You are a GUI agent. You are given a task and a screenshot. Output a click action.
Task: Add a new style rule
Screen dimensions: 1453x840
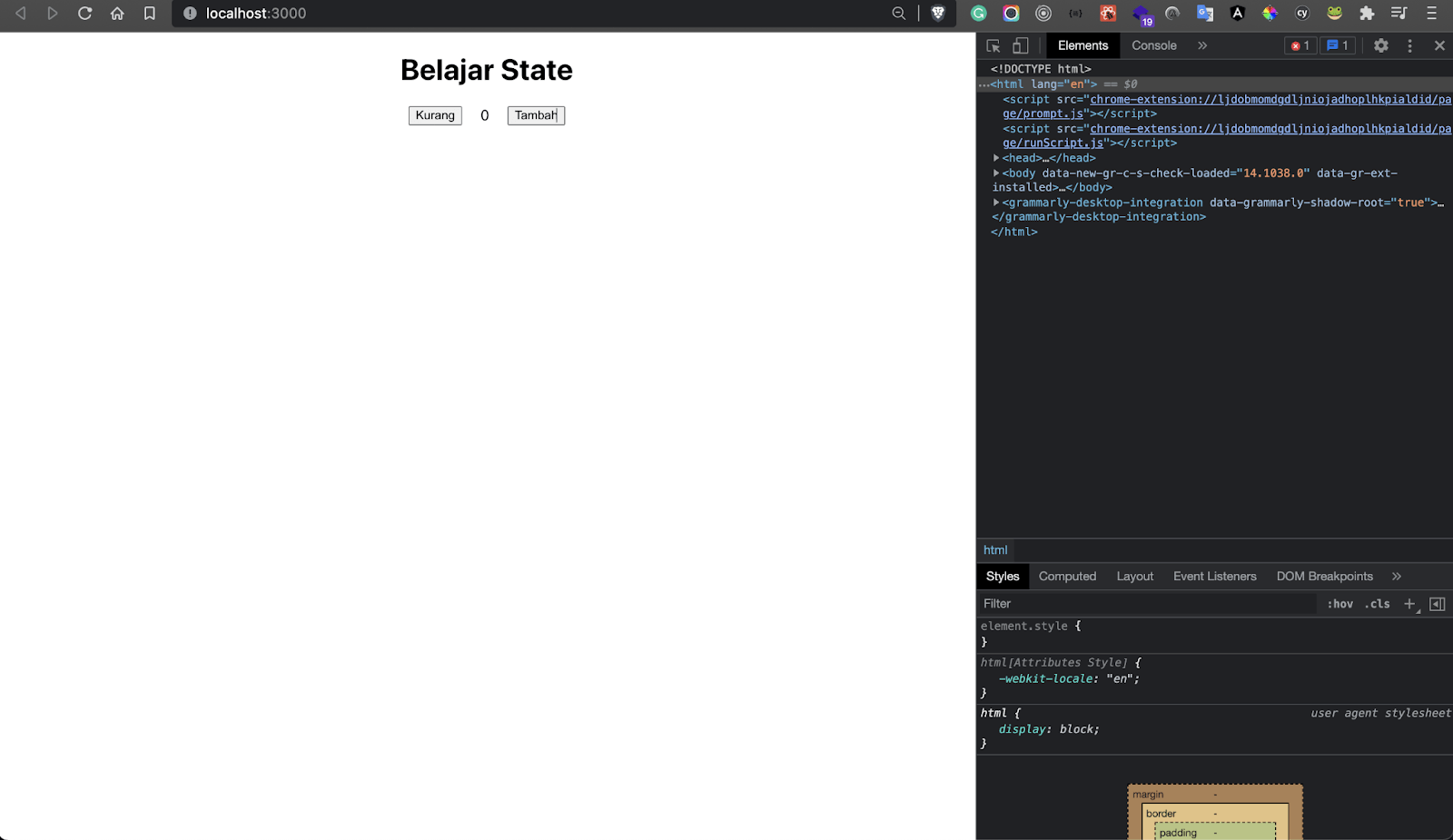[1409, 604]
